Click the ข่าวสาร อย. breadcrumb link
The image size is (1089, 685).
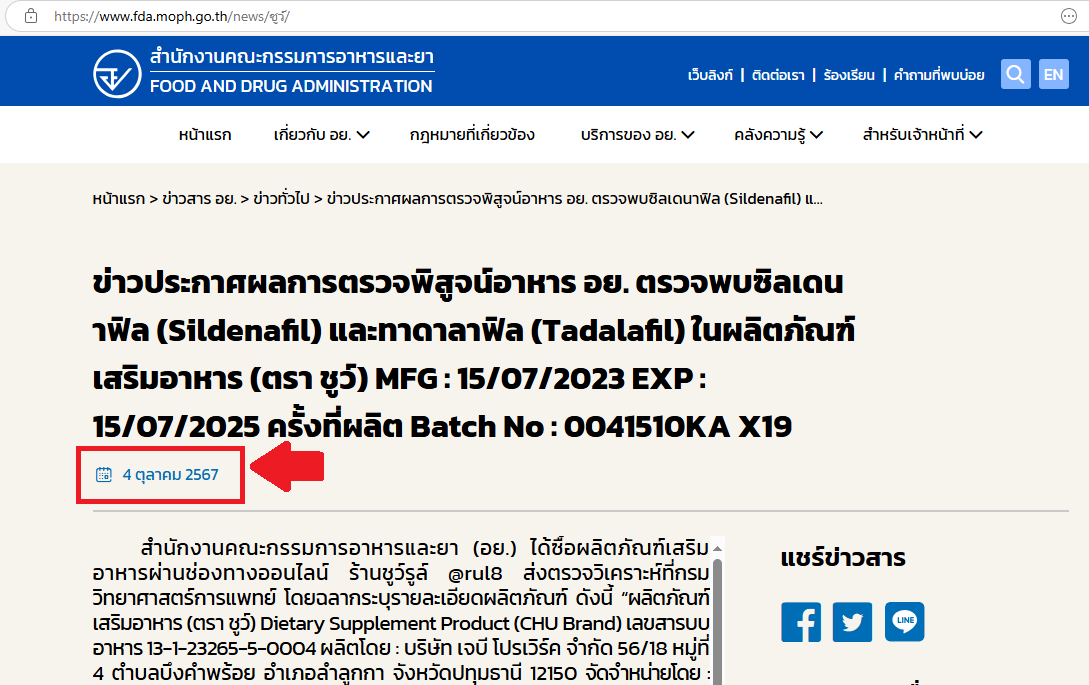[199, 199]
